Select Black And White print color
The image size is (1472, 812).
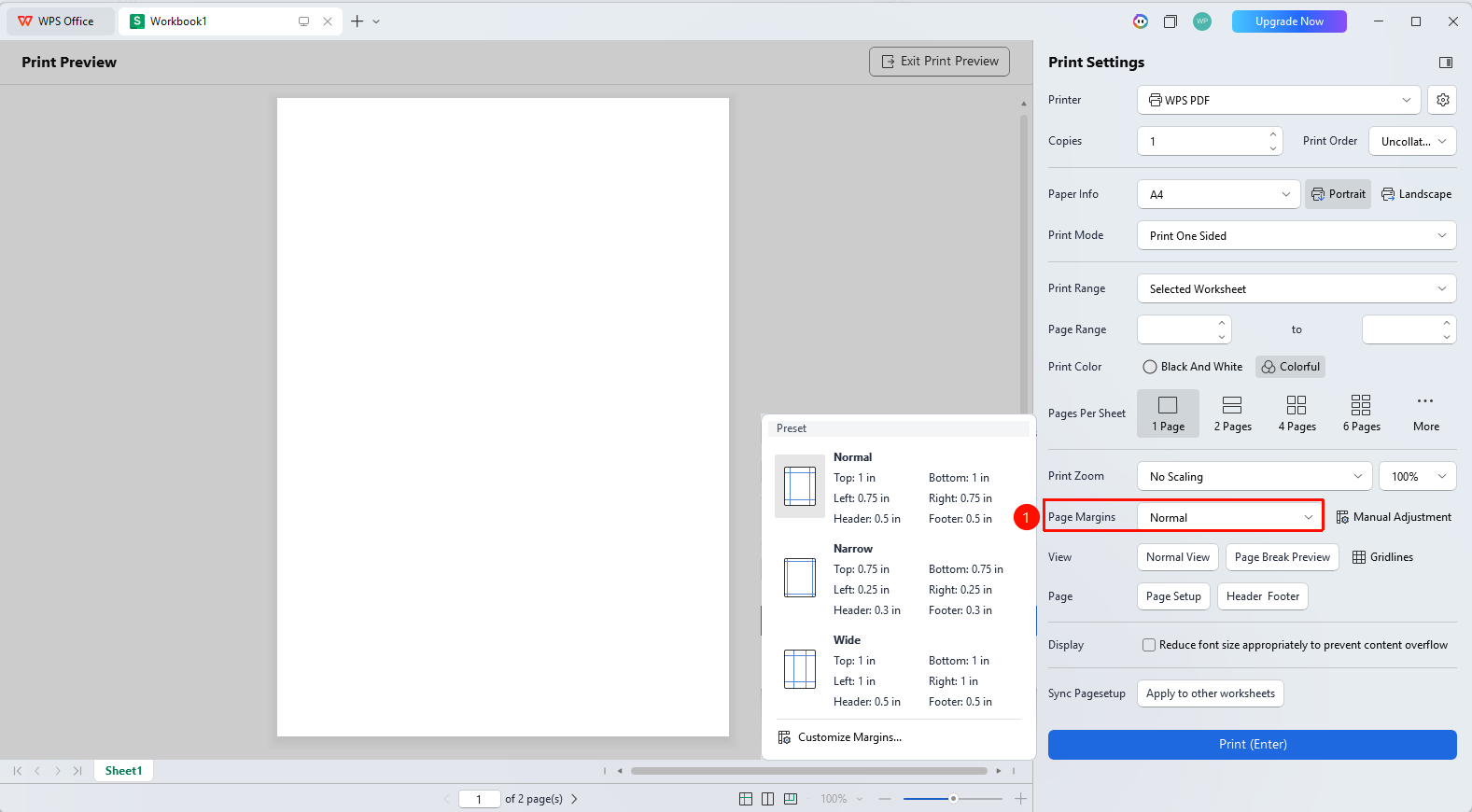point(1193,367)
